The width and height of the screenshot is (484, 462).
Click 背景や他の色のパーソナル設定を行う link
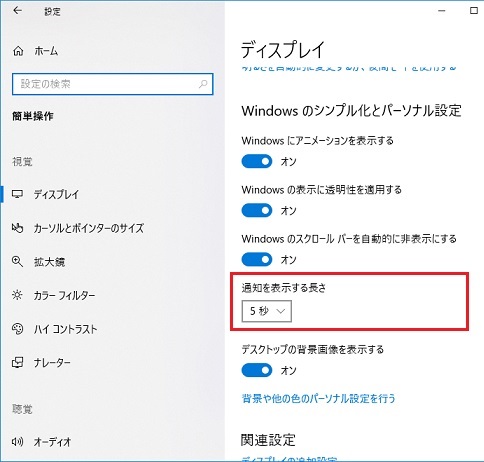318,398
